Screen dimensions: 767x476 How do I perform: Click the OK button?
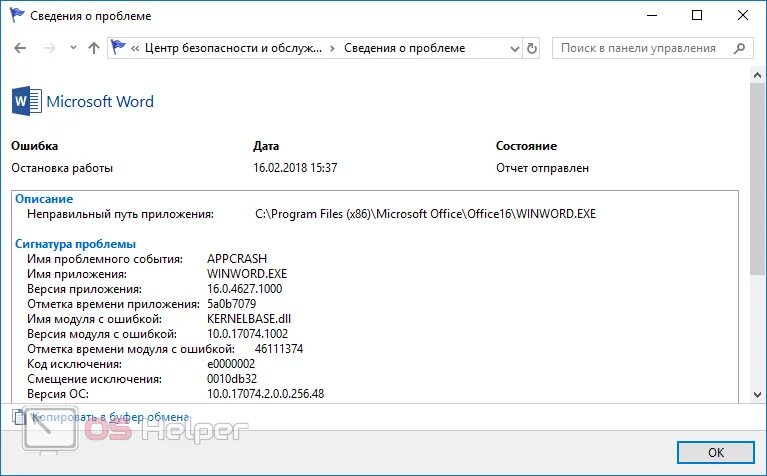[x=716, y=453]
